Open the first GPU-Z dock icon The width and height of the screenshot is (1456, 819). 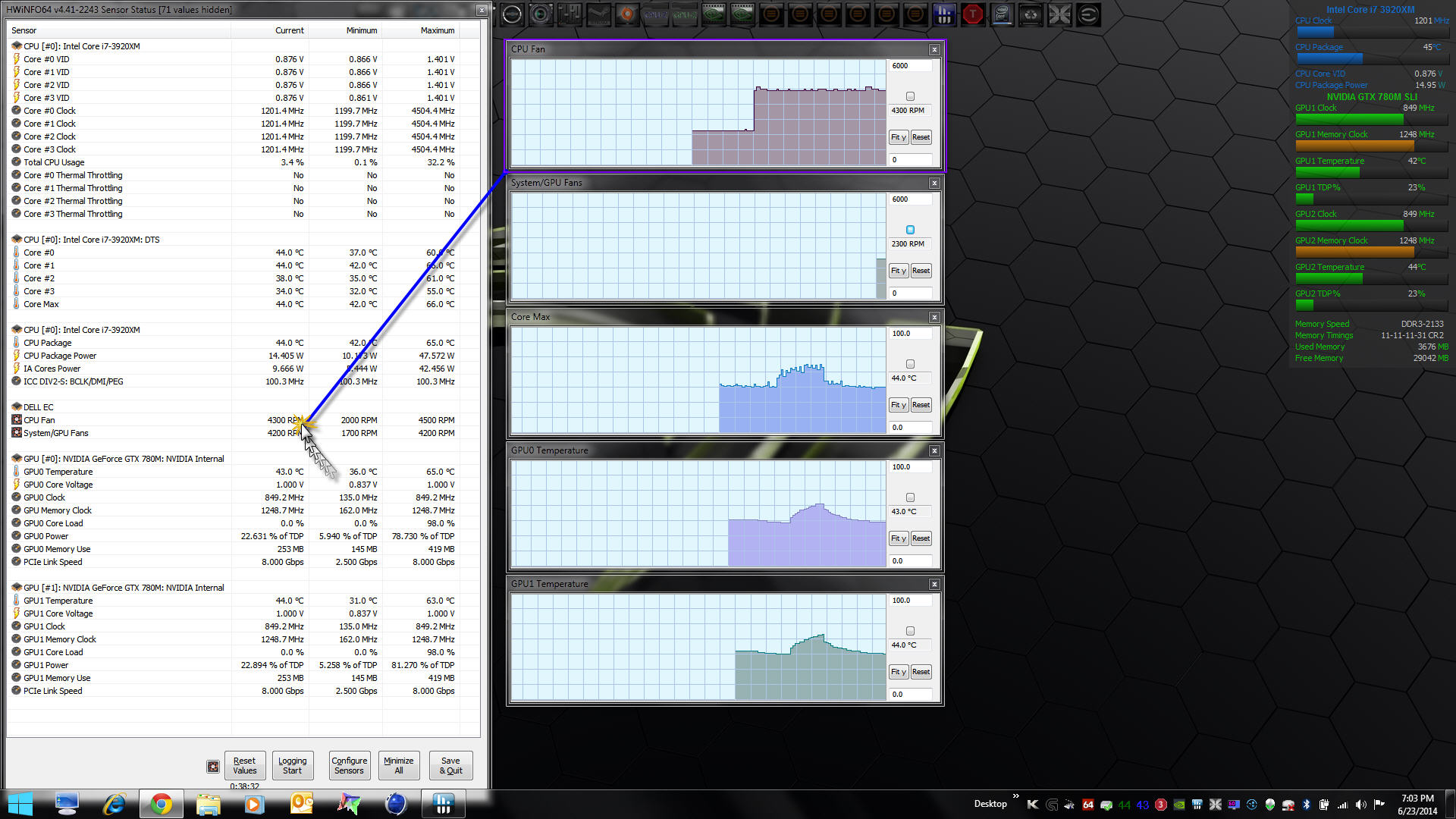coord(656,14)
